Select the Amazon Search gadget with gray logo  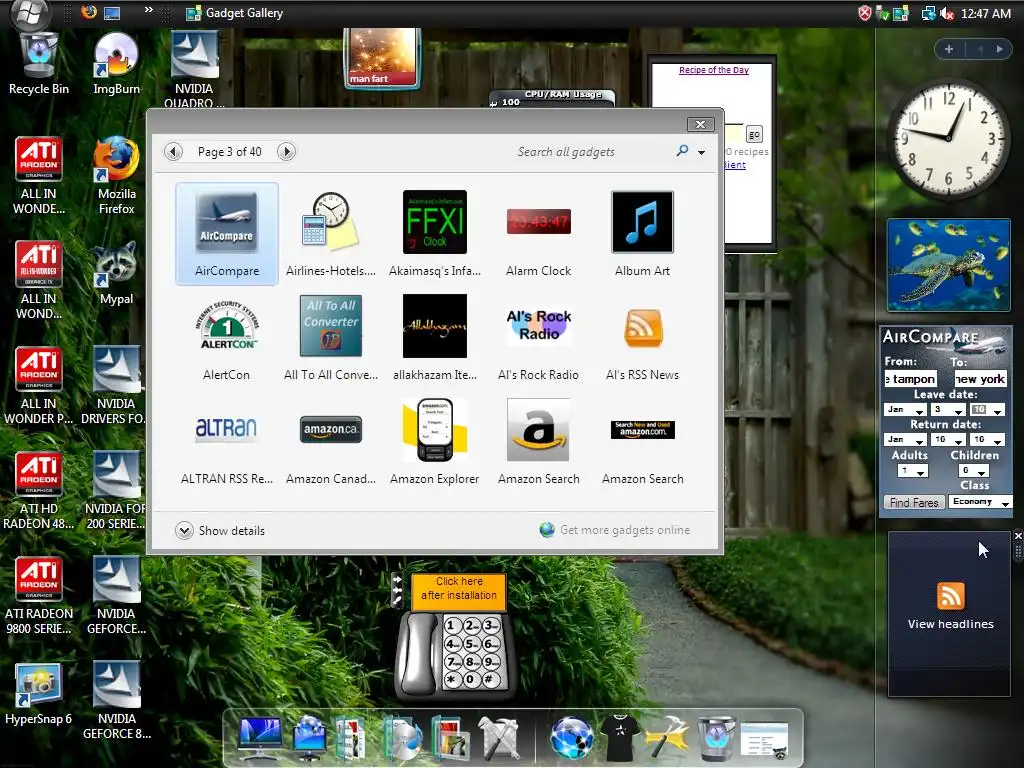539,441
